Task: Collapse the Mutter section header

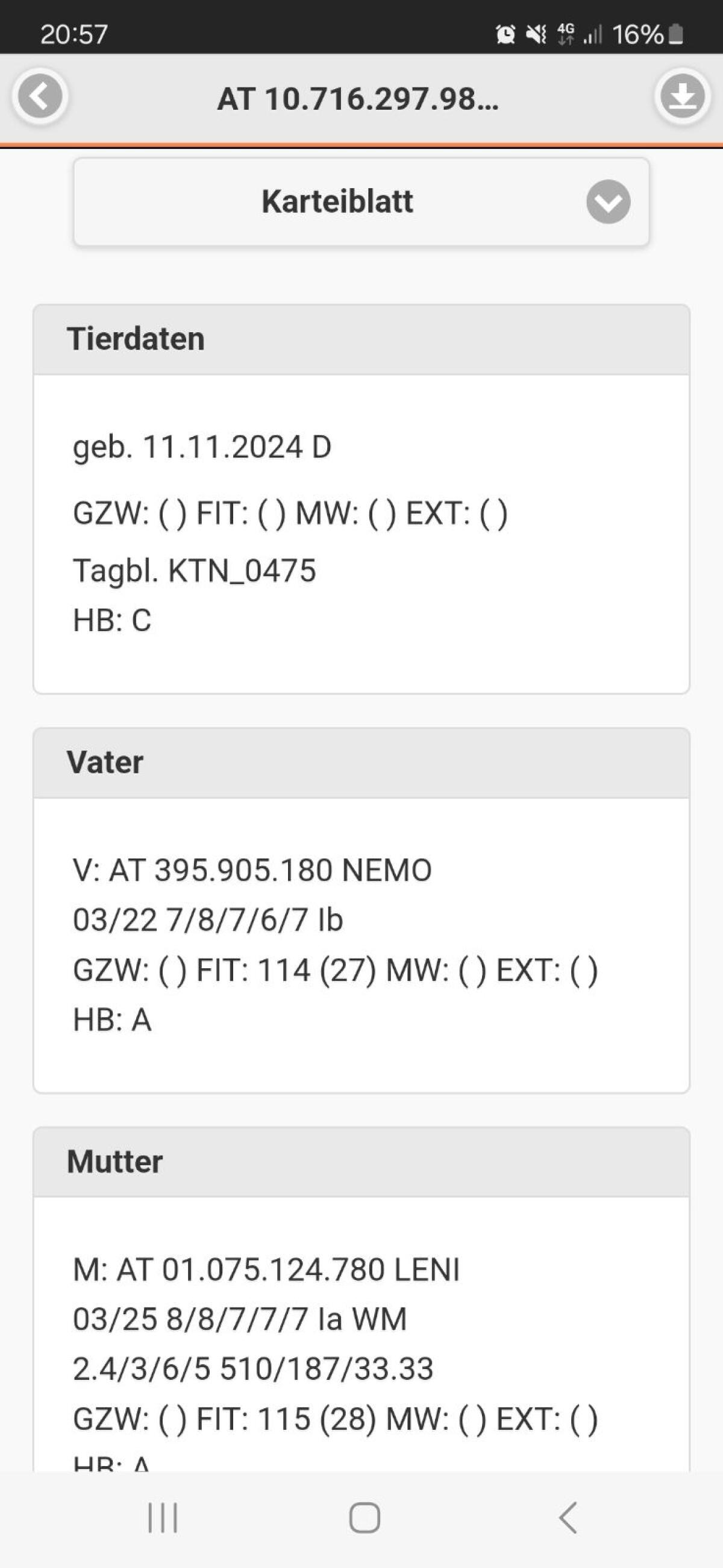Action: (x=361, y=1162)
